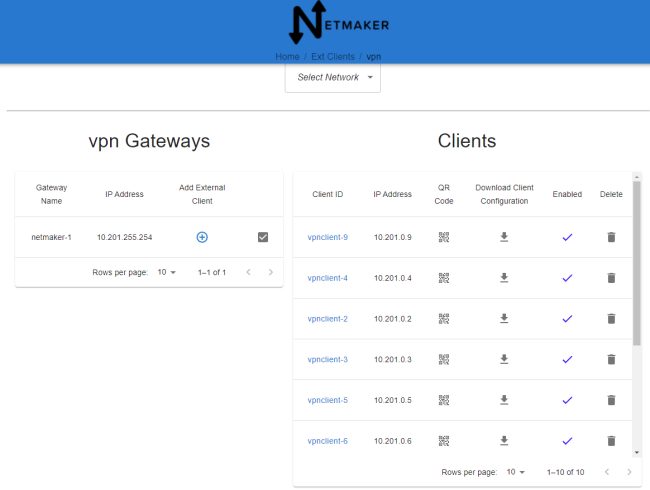Delete the vpnclient-6 entry
The height and width of the screenshot is (490, 650).
611,440
